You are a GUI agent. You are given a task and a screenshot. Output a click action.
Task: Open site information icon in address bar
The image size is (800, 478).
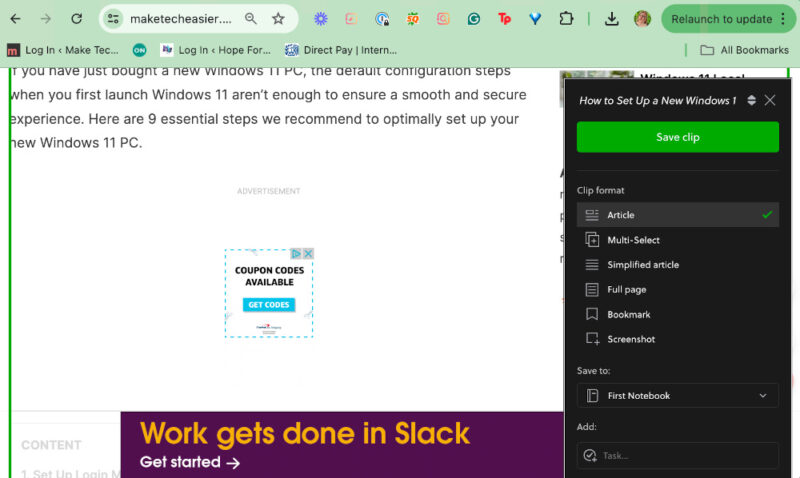coord(113,19)
